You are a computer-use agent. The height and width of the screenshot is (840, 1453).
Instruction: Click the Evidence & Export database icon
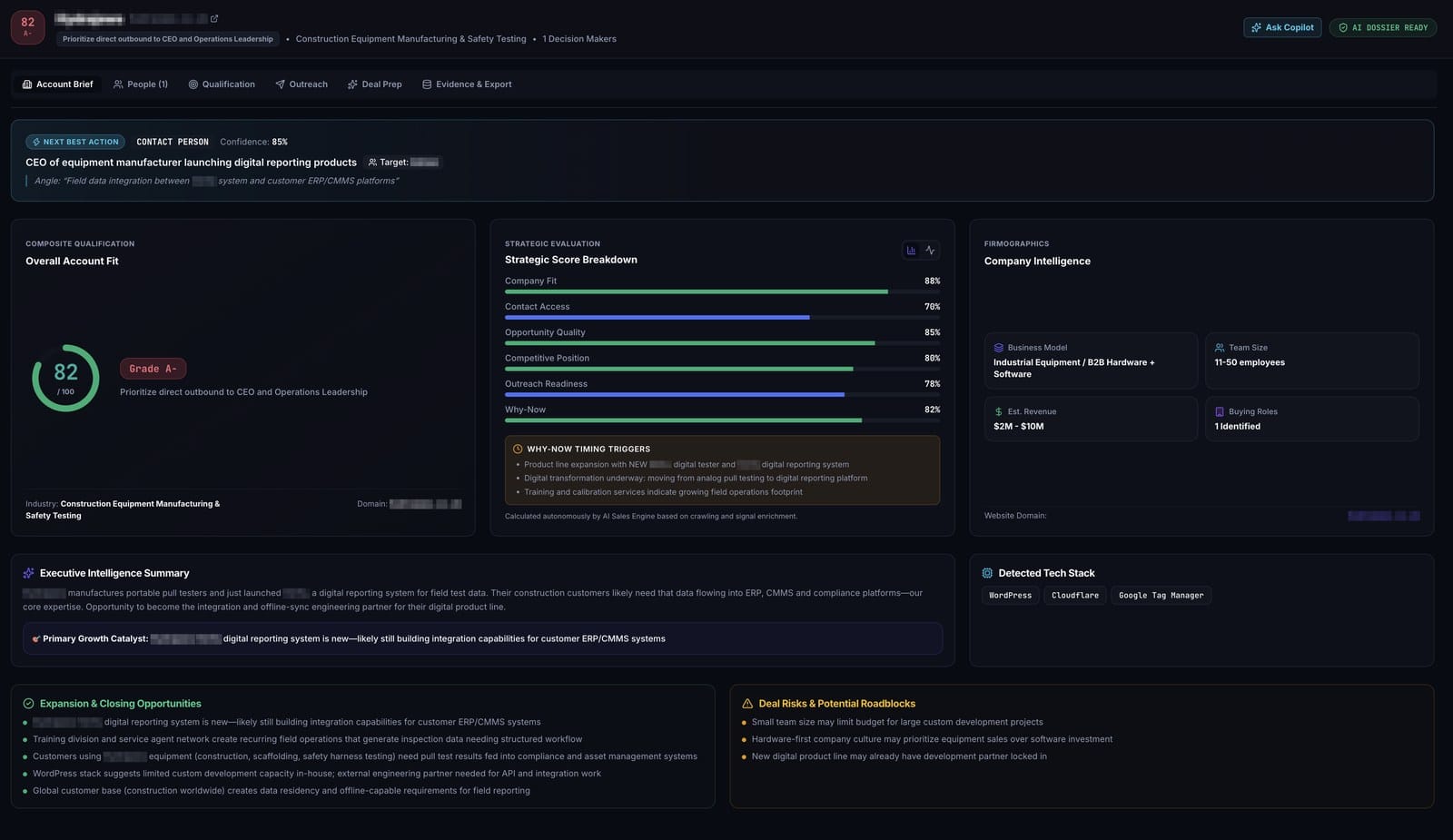pos(427,84)
